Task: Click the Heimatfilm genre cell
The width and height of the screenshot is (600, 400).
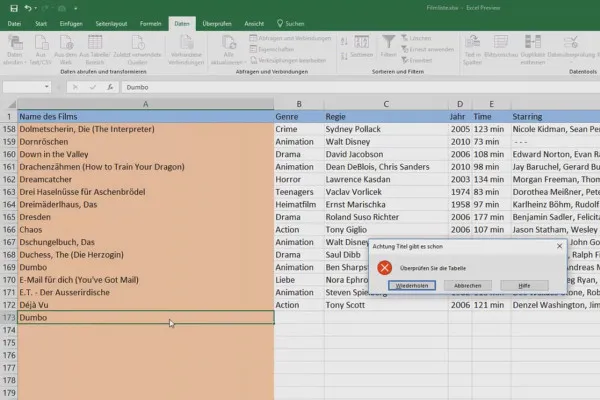Action: point(299,204)
